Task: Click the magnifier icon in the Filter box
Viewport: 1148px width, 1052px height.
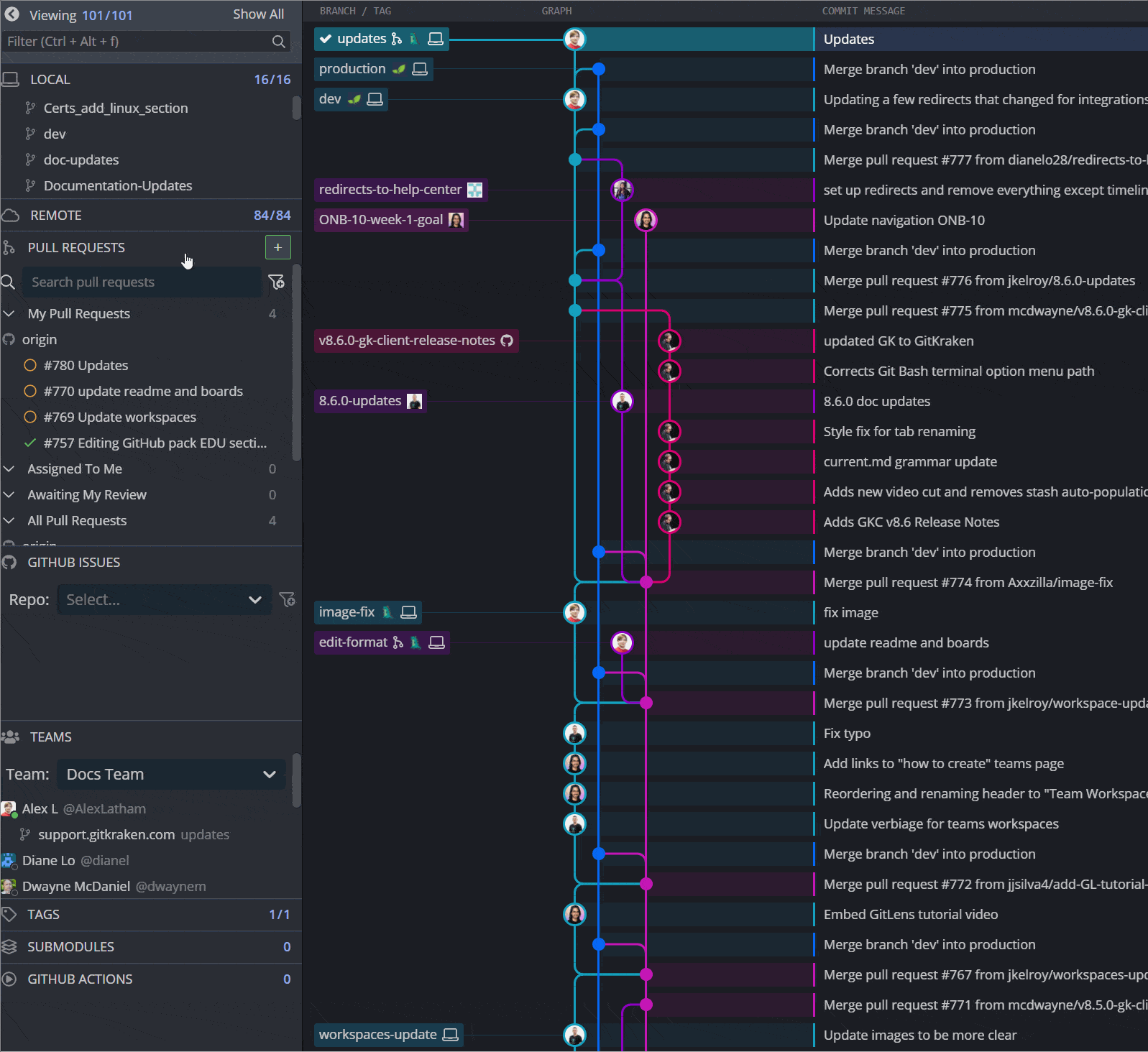Action: point(279,42)
